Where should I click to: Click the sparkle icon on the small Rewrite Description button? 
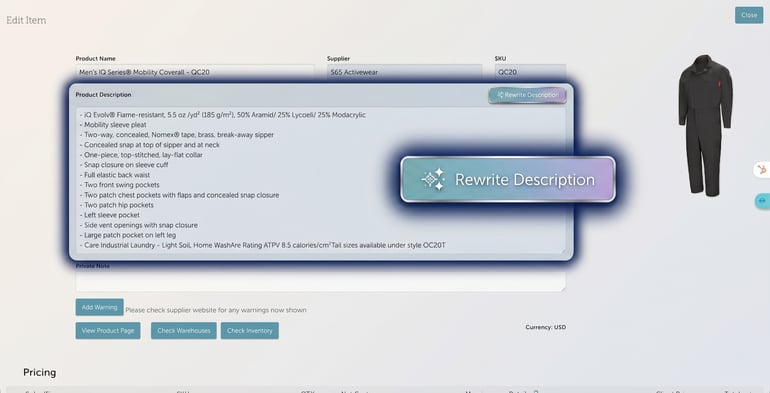[x=500, y=95]
